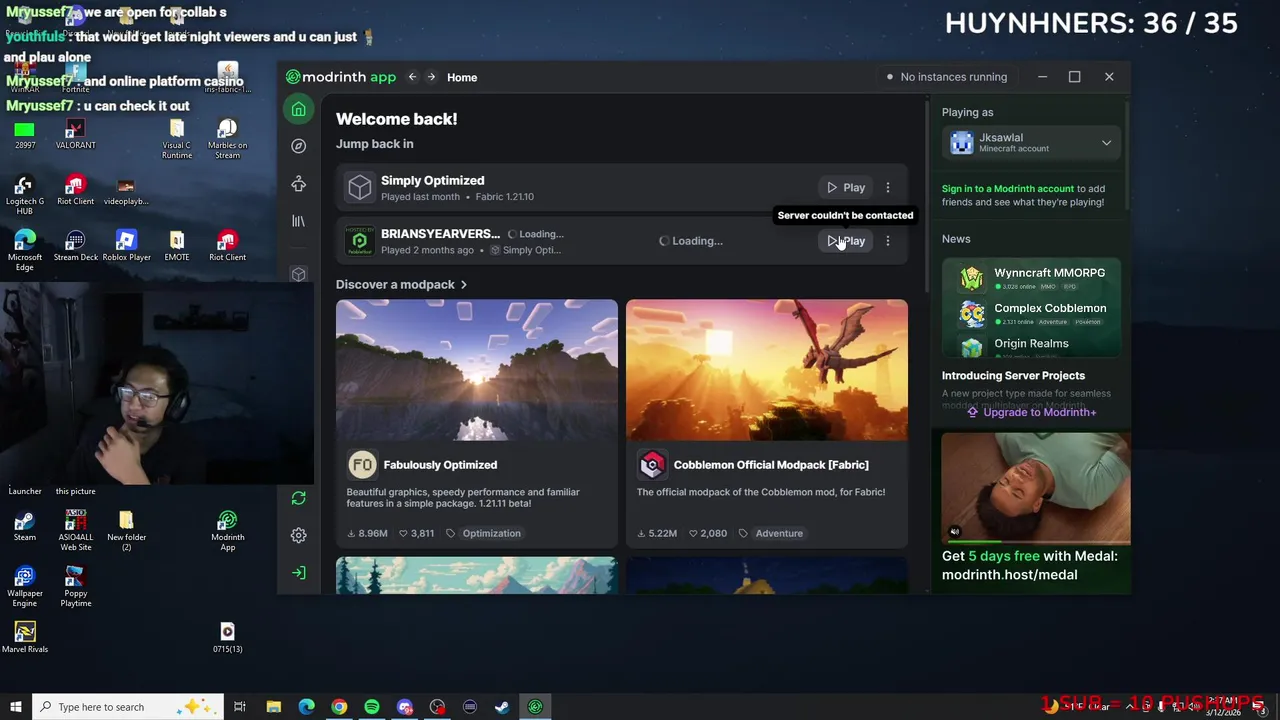Go back using the left arrow
Screen dimensions: 1280x720
tap(412, 77)
